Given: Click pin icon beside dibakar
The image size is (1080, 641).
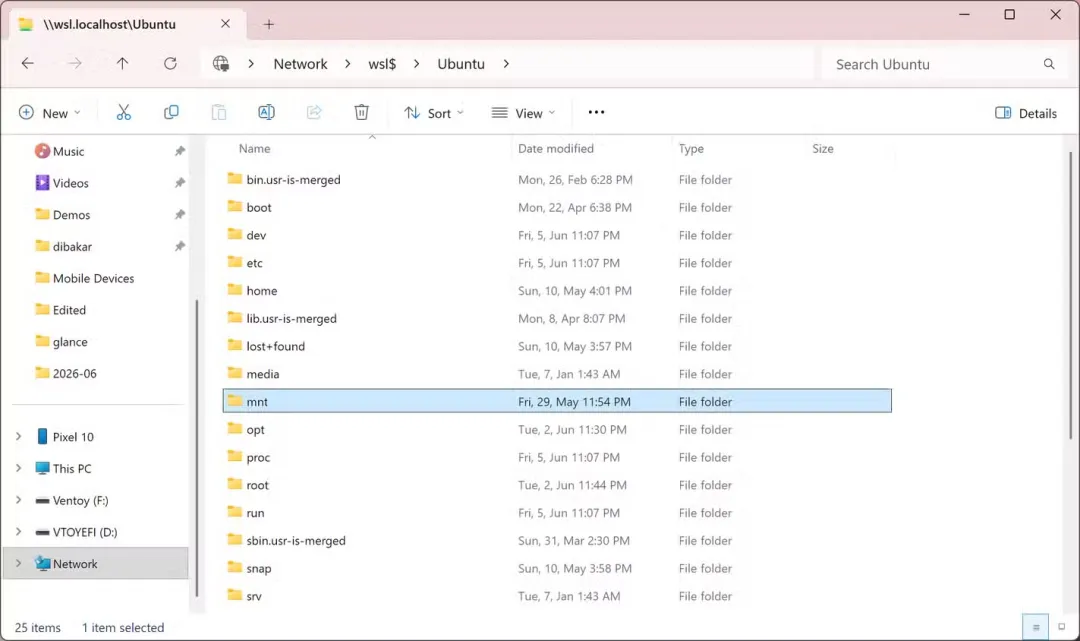Looking at the screenshot, I should click(x=180, y=246).
